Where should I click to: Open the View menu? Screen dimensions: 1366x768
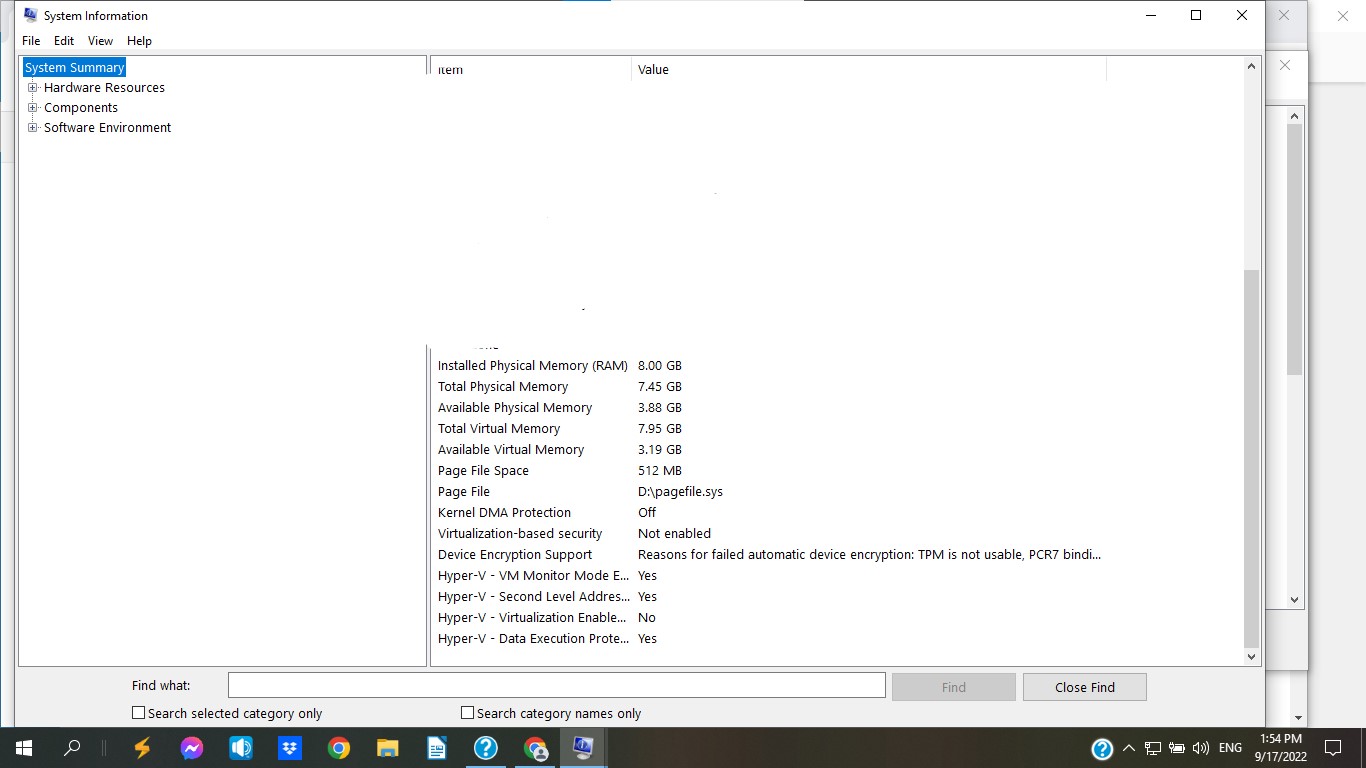pyautogui.click(x=99, y=40)
